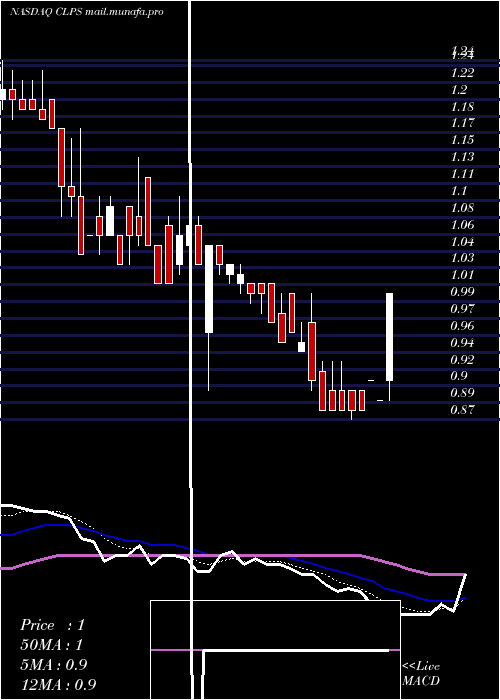Click the 1.22 price axis label
Image resolution: width=500 pixels, height=700 pixels.
(x=462, y=72)
